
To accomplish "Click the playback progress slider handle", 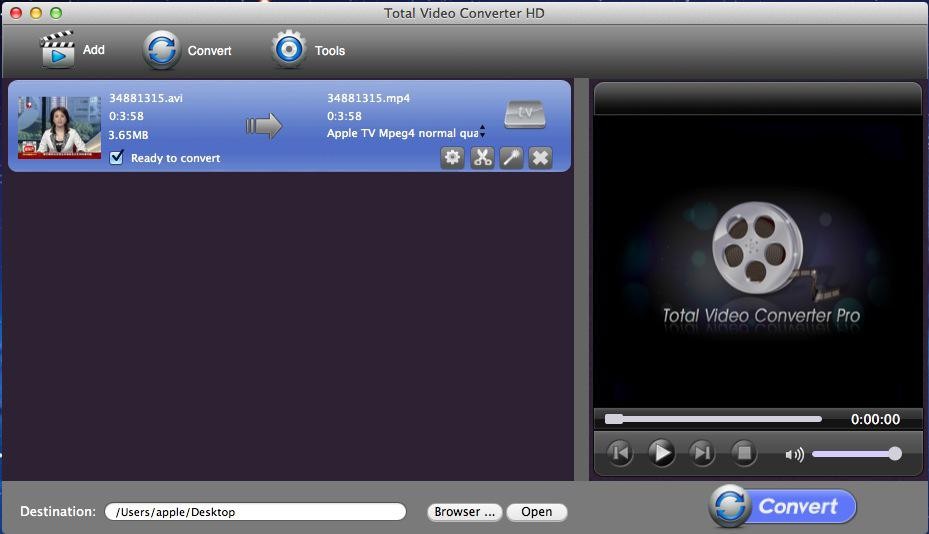I will pyautogui.click(x=614, y=419).
